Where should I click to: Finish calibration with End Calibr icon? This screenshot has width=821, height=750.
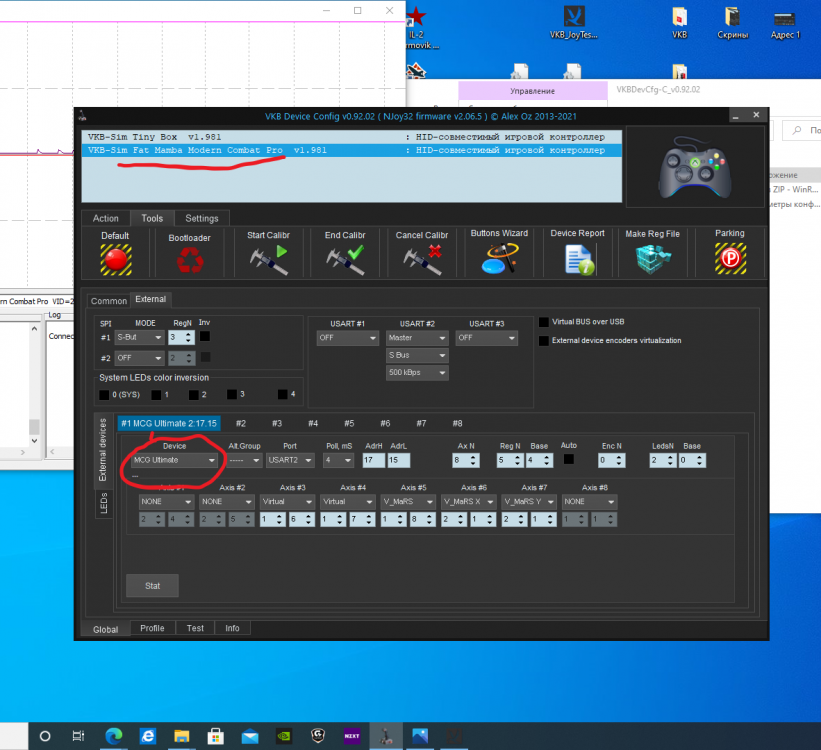(x=345, y=260)
